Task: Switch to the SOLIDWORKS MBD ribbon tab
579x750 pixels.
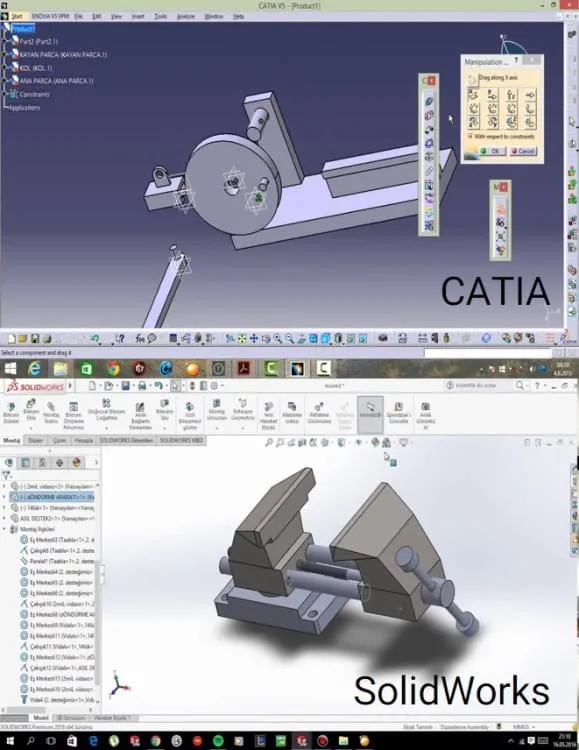Action: pos(181,440)
